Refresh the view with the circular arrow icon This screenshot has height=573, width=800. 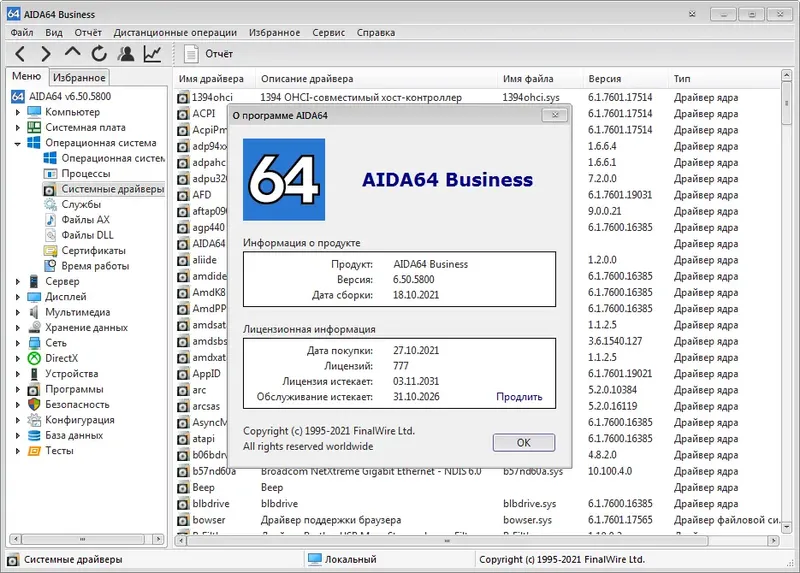[99, 54]
